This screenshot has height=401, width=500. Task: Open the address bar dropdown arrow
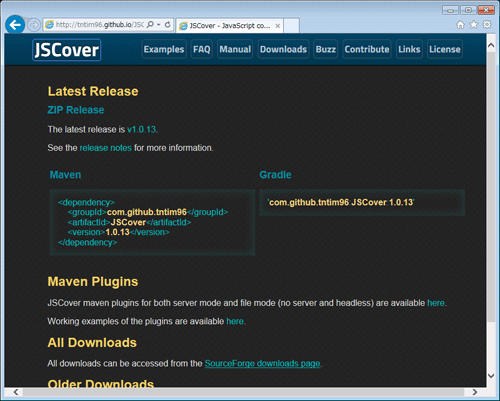point(159,25)
